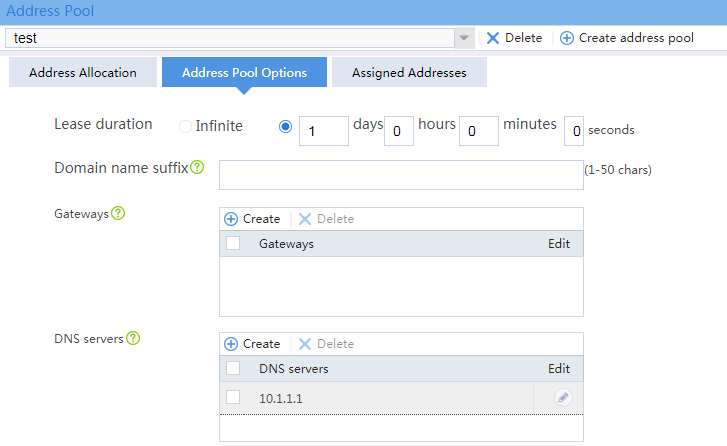This screenshot has width=727, height=446.
Task: Toggle the select-all checkbox in DNS servers header
Action: click(233, 368)
